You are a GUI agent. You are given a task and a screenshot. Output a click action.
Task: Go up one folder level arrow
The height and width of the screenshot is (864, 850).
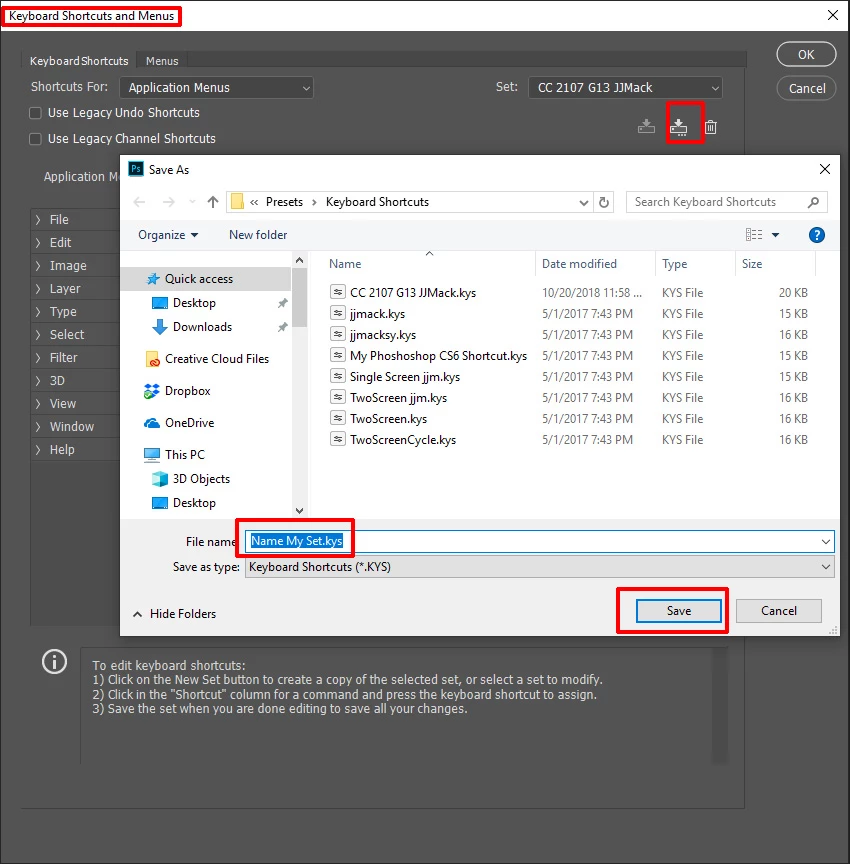[x=213, y=202]
